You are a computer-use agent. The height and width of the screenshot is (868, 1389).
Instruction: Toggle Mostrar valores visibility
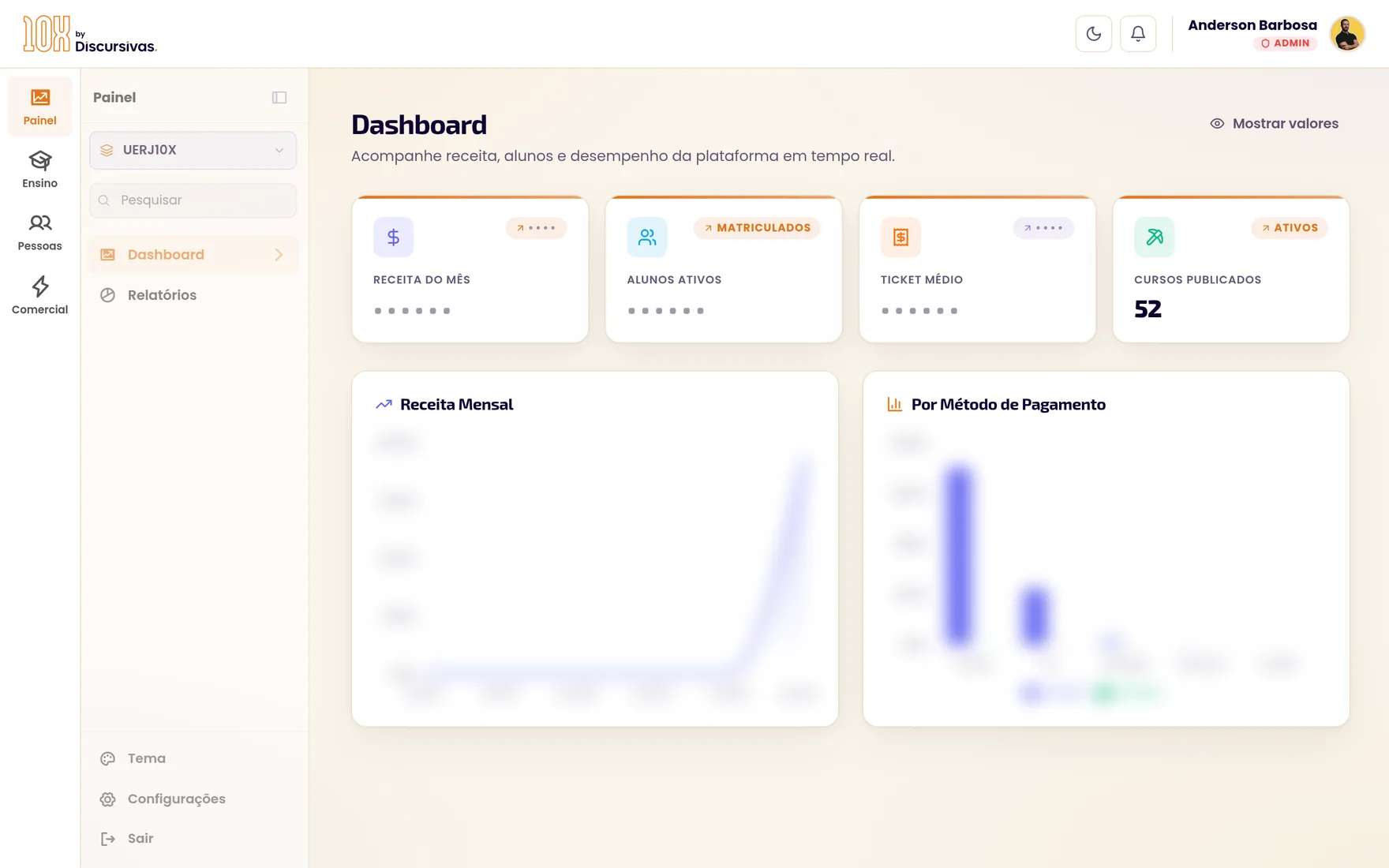coord(1274,124)
